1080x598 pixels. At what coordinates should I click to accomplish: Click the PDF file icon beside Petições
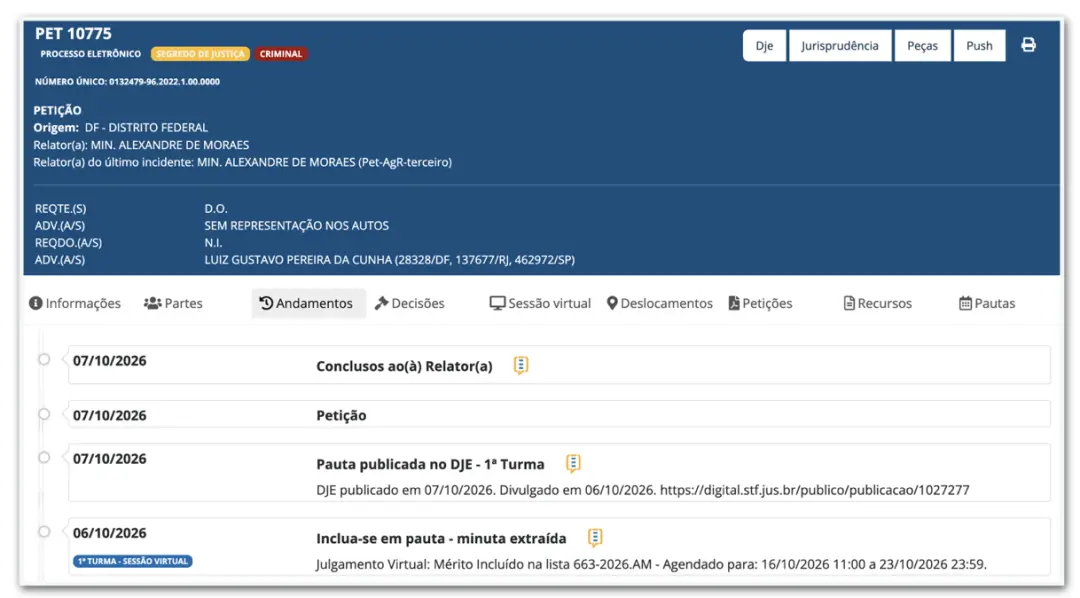734,303
